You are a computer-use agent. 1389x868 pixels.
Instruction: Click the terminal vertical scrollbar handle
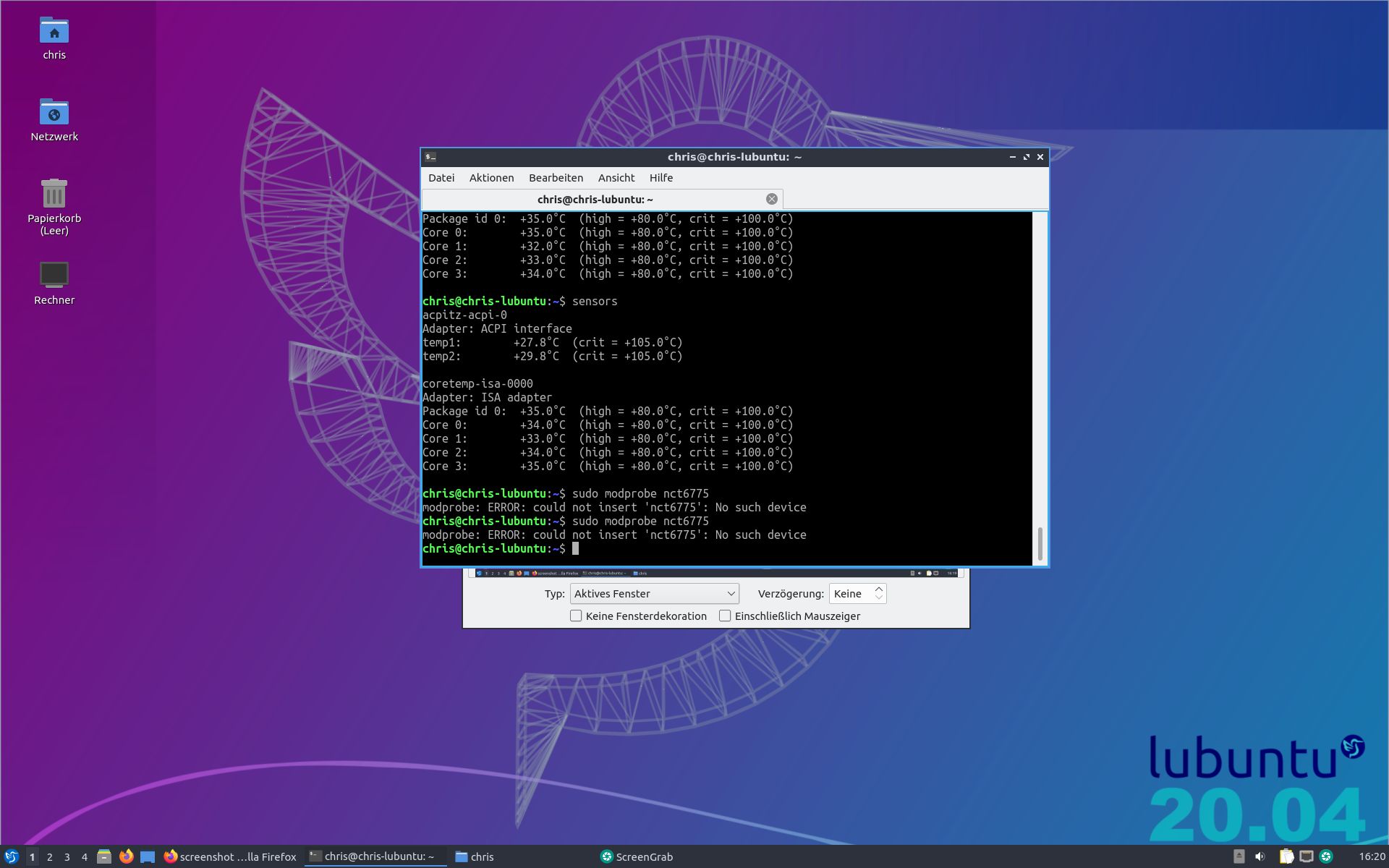pyautogui.click(x=1040, y=544)
